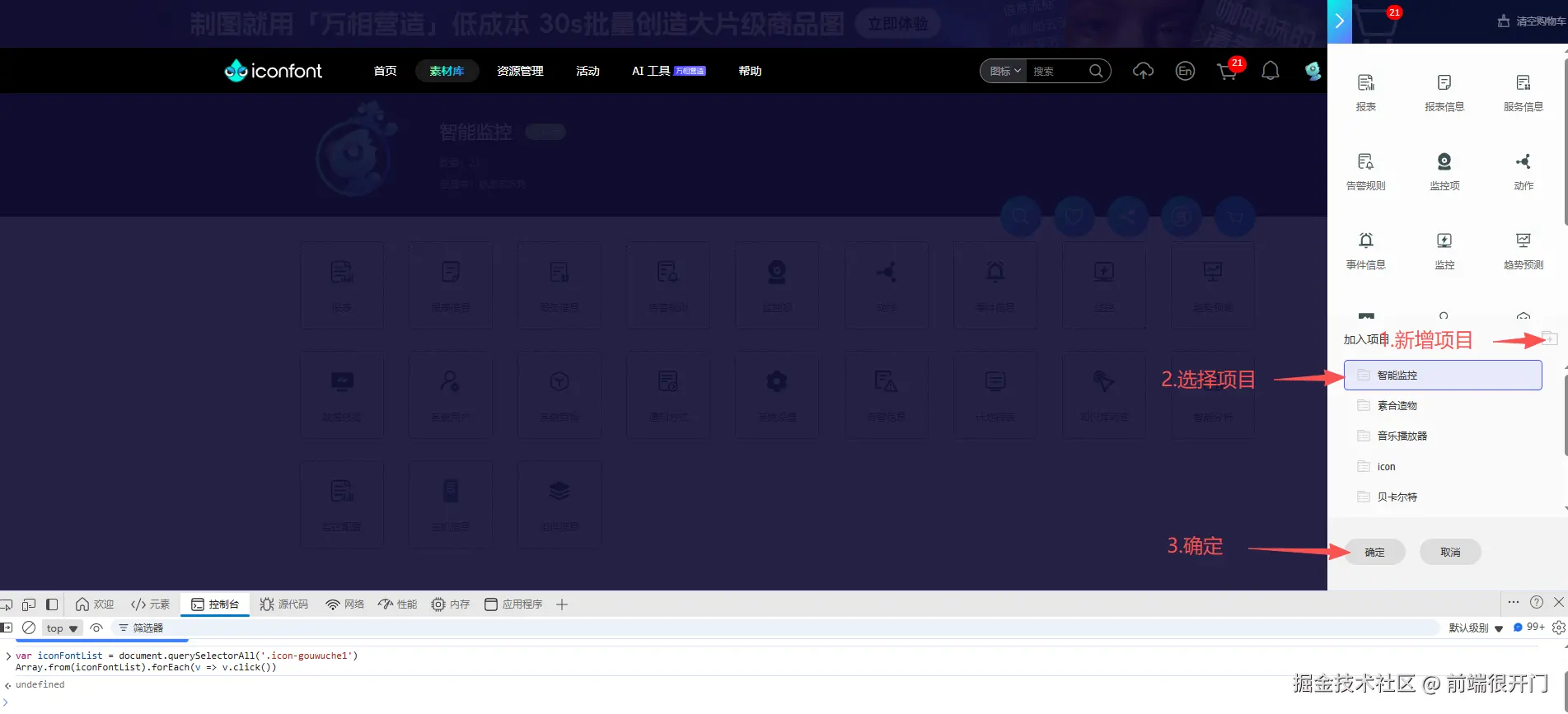
Task: Toggle the DevTools device emulation icon
Action: 29,604
